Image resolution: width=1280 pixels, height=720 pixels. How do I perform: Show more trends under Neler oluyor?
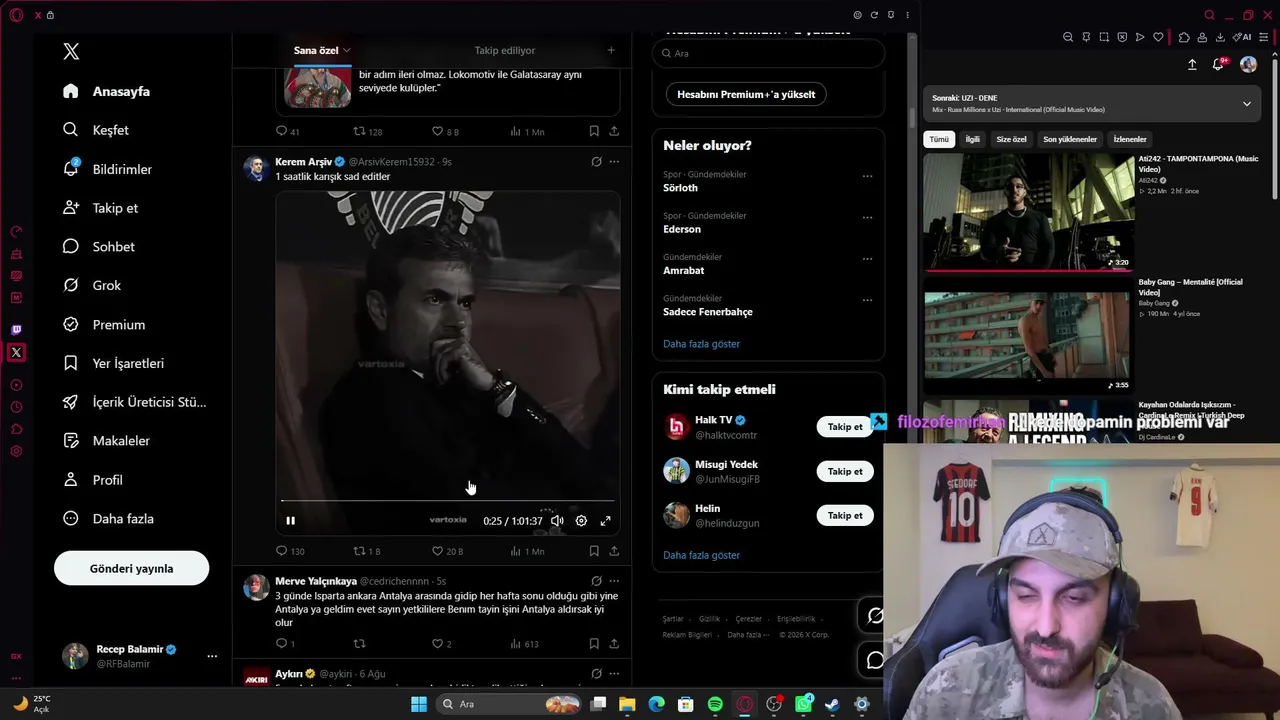click(x=702, y=344)
